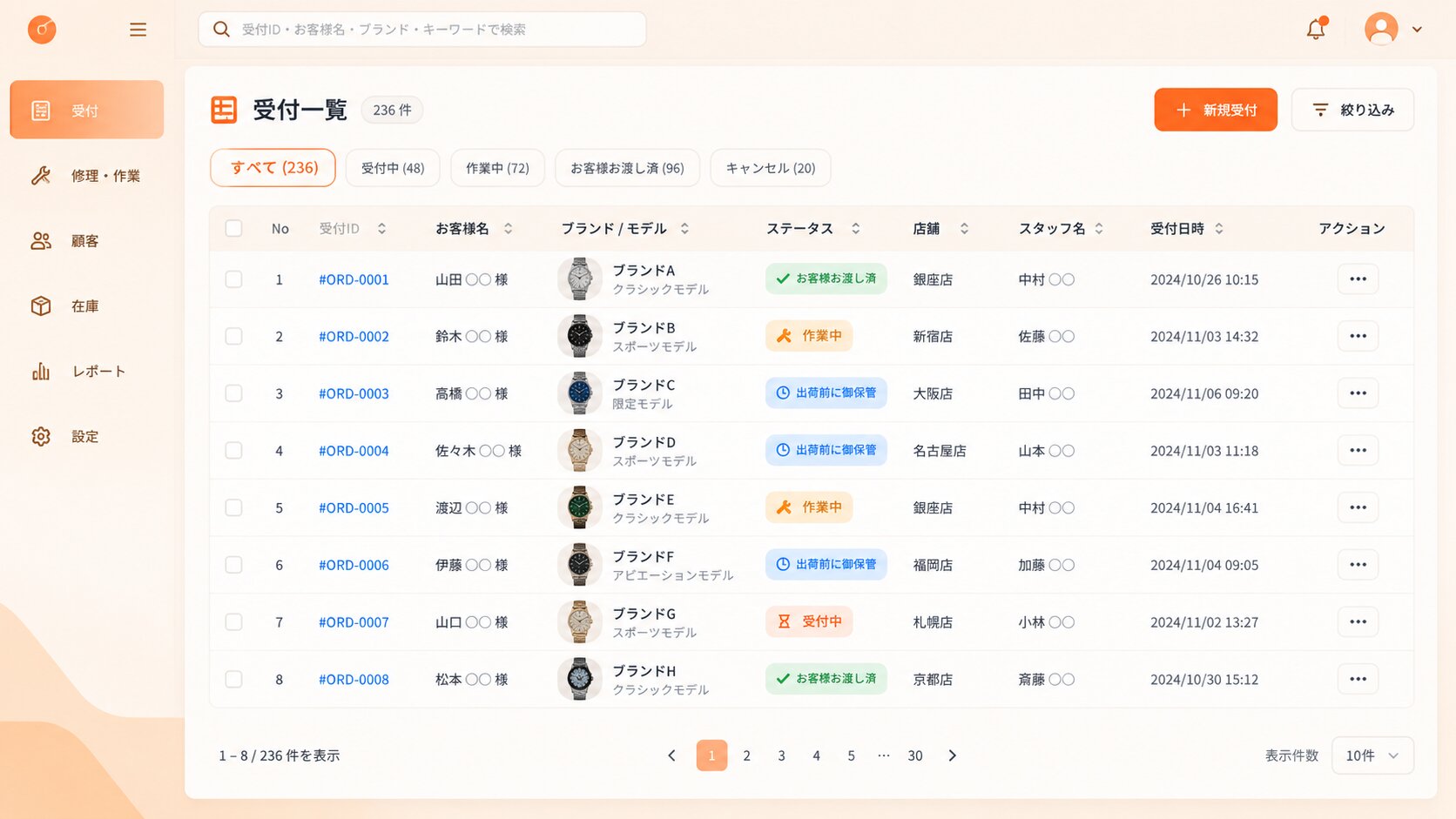The image size is (1456, 819).
Task: Sort by 受付日時 column
Action: [1219, 228]
